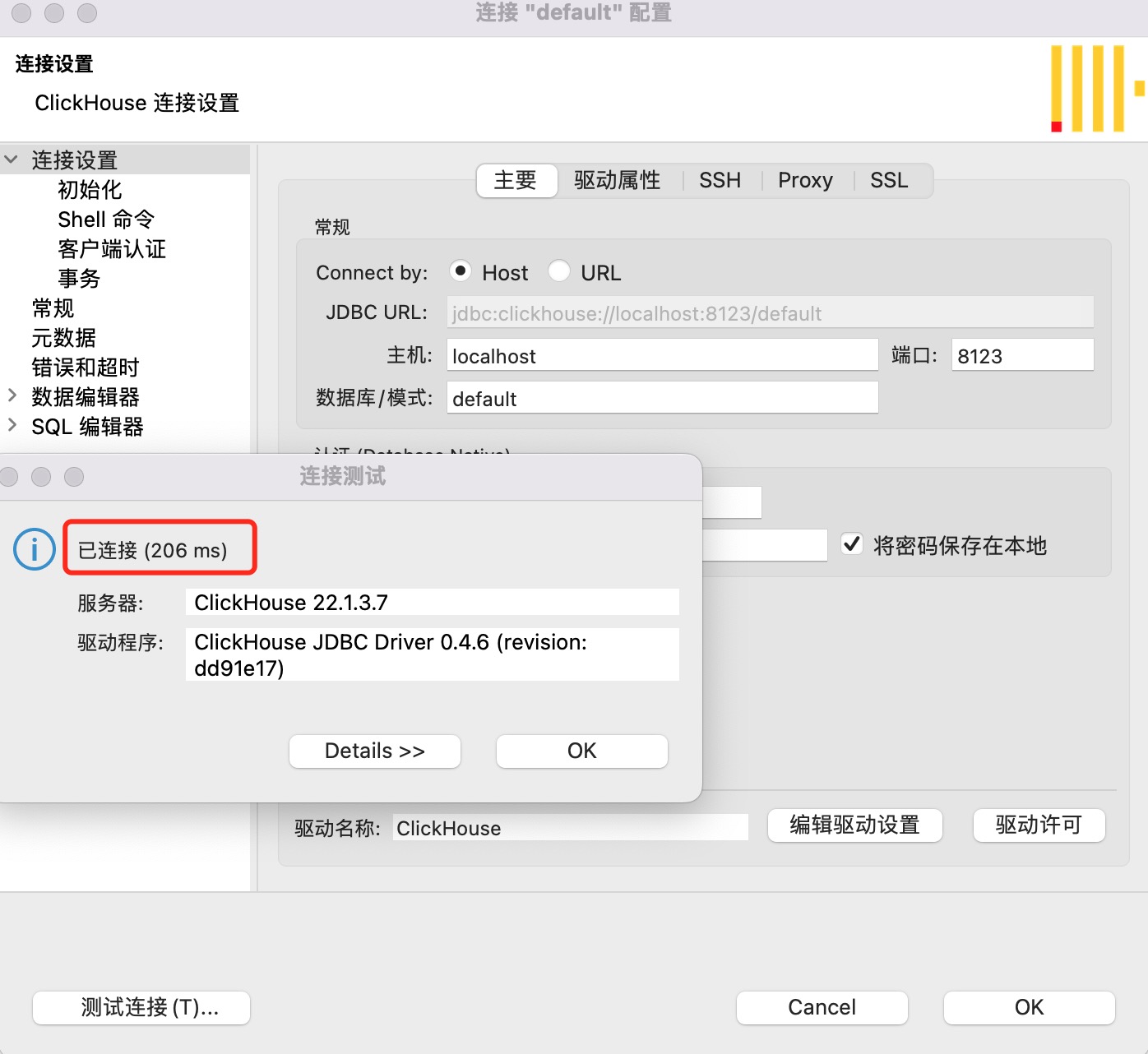The width and height of the screenshot is (1148, 1054).
Task: Click the Cancel button
Action: (x=822, y=1007)
